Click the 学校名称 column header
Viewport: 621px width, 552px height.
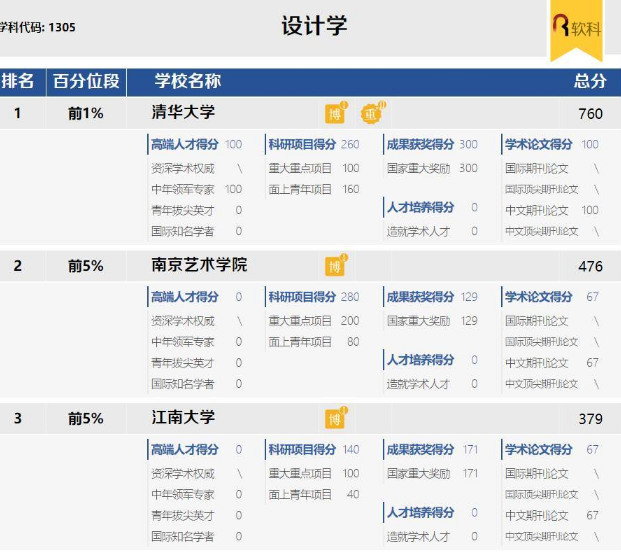tap(188, 81)
